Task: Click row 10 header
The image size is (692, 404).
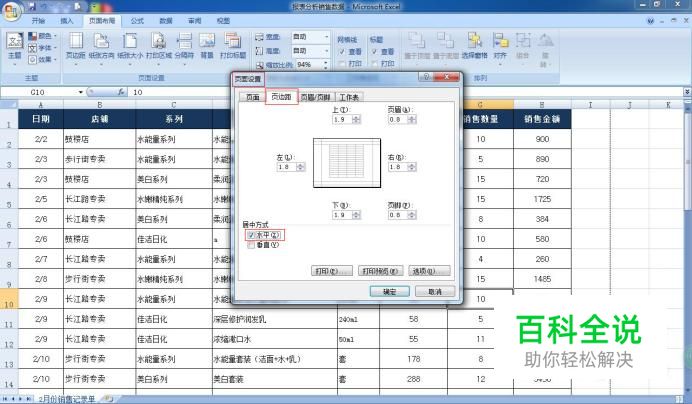Action: point(9,299)
